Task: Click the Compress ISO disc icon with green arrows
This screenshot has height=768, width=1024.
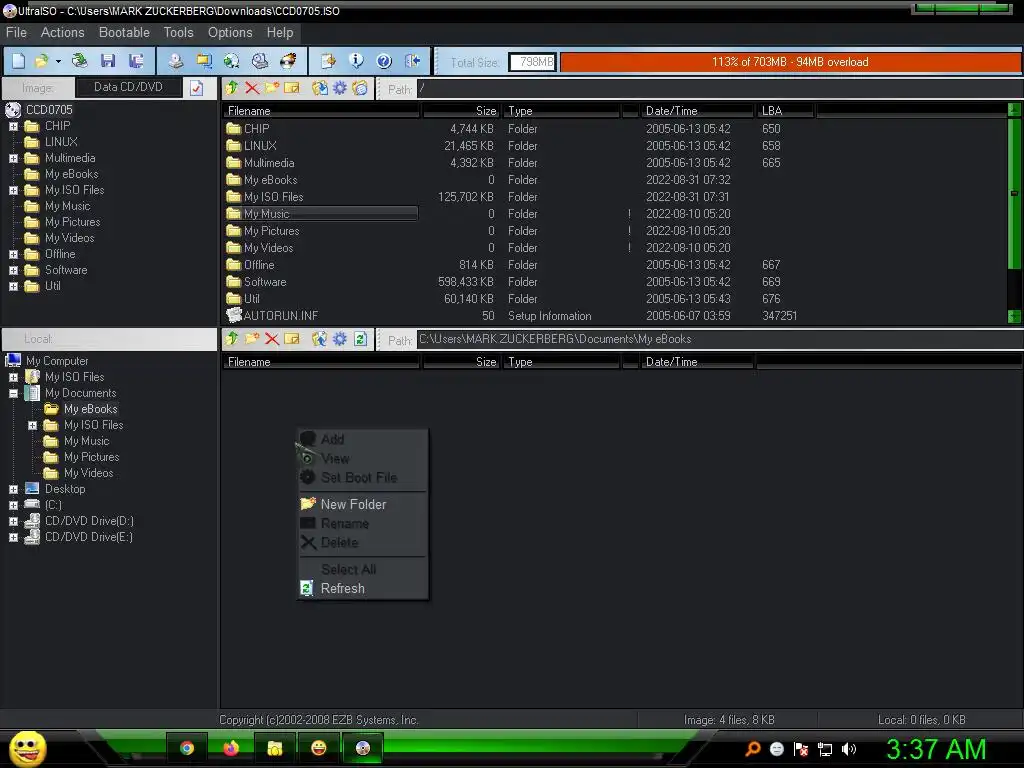Action: tap(232, 61)
